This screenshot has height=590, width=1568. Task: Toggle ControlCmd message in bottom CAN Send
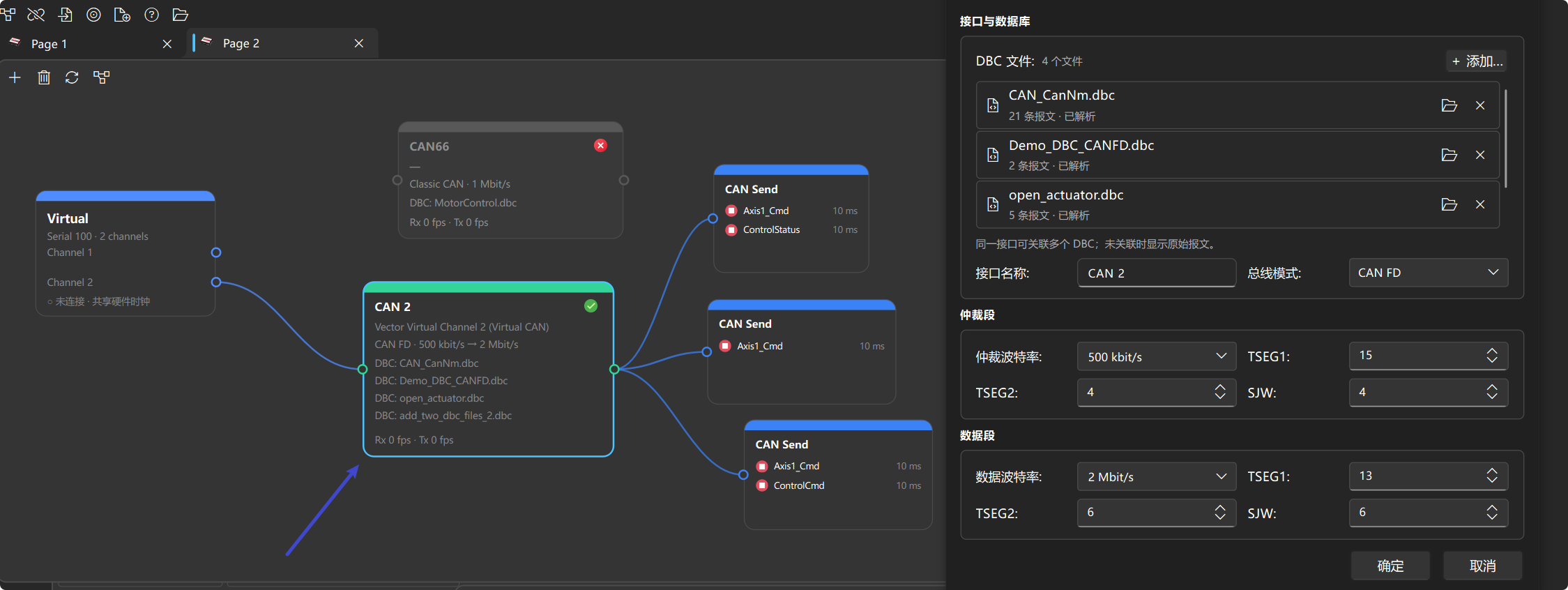(x=762, y=485)
